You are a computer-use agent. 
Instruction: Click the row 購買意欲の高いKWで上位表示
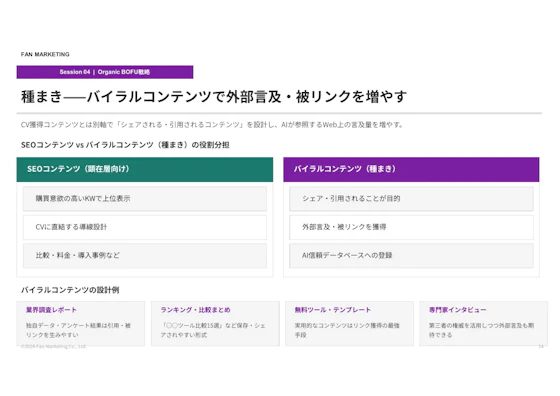point(145,199)
